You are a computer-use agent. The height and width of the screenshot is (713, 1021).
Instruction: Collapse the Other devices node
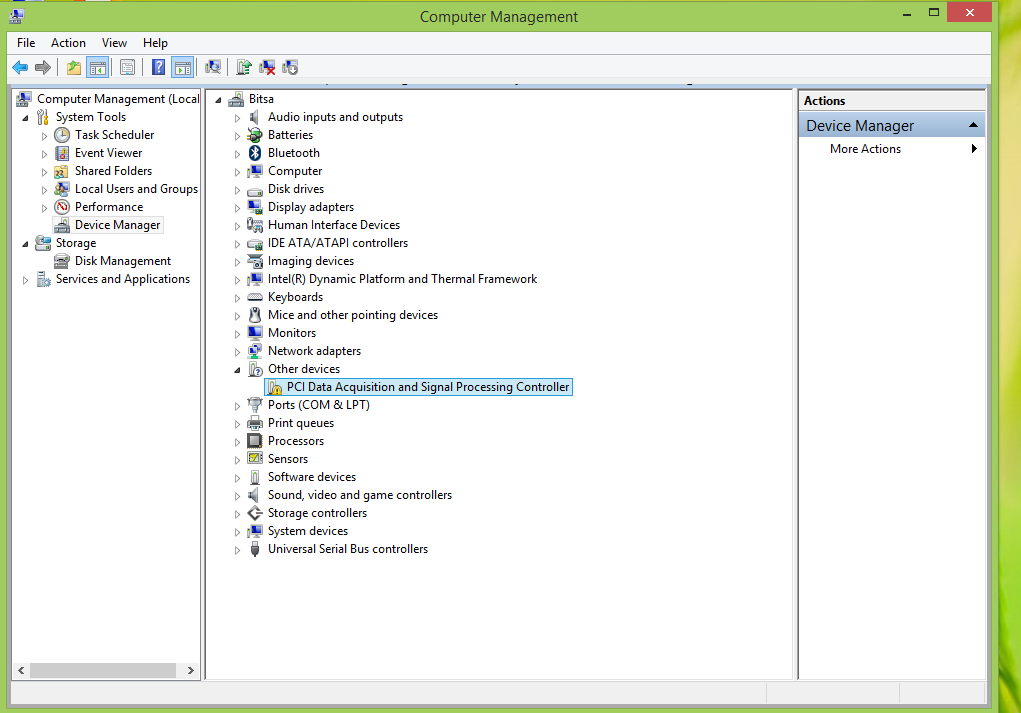(238, 370)
